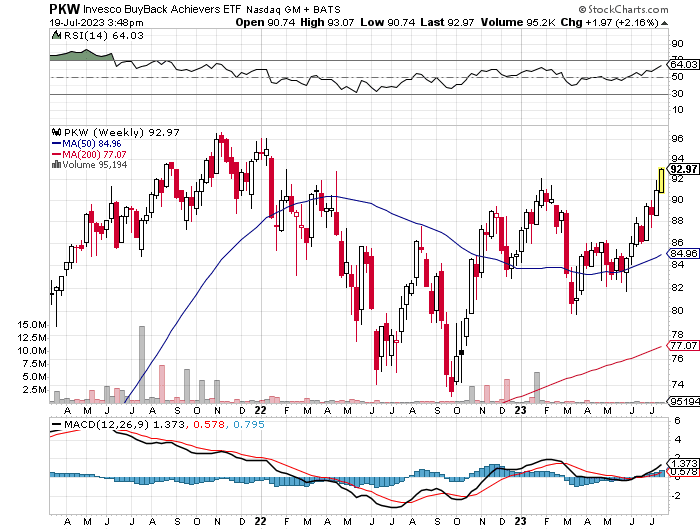This screenshot has width=700, height=530.
Task: Click the Open 90.74 value in header
Action: point(265,22)
